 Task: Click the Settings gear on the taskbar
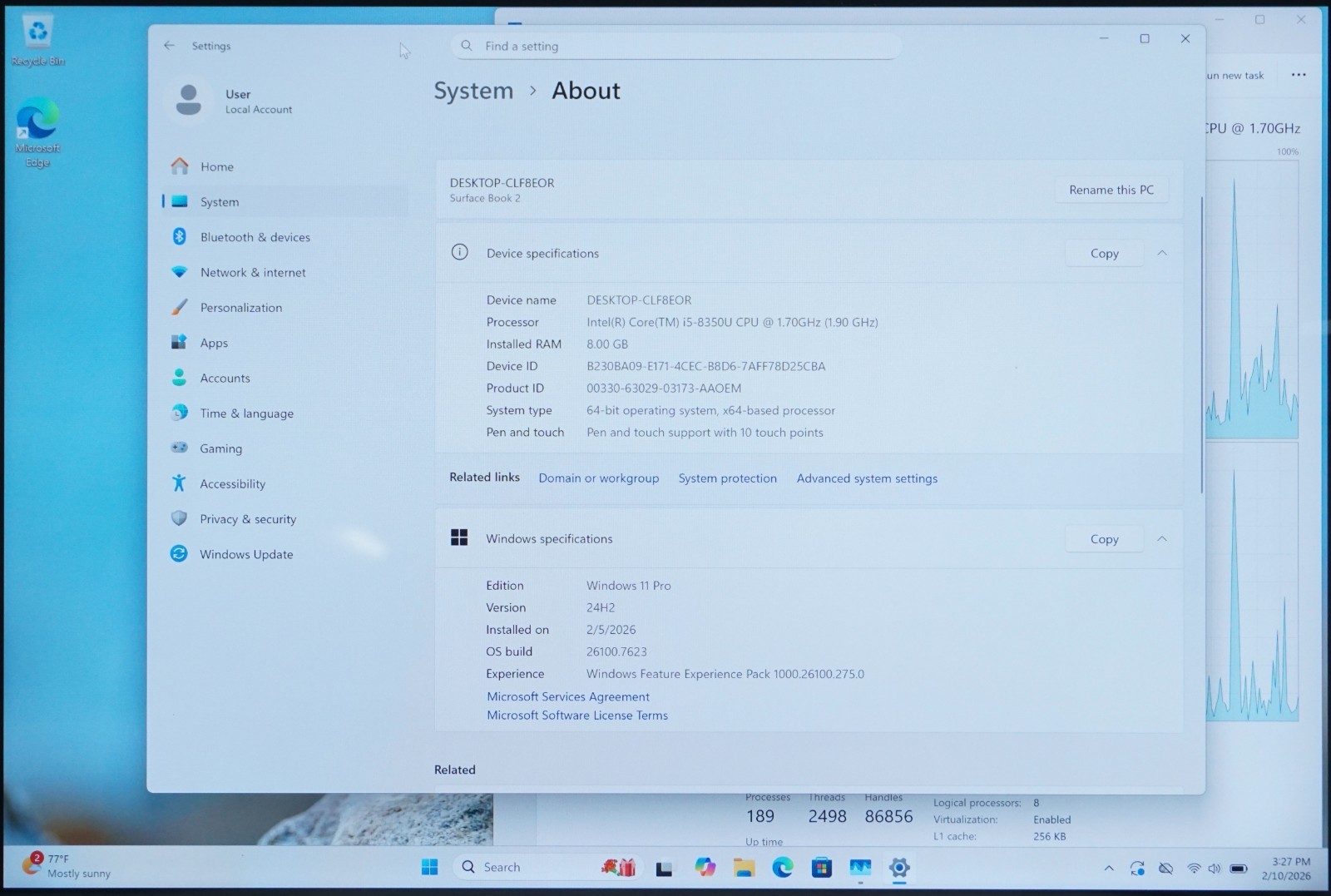pos(899,867)
